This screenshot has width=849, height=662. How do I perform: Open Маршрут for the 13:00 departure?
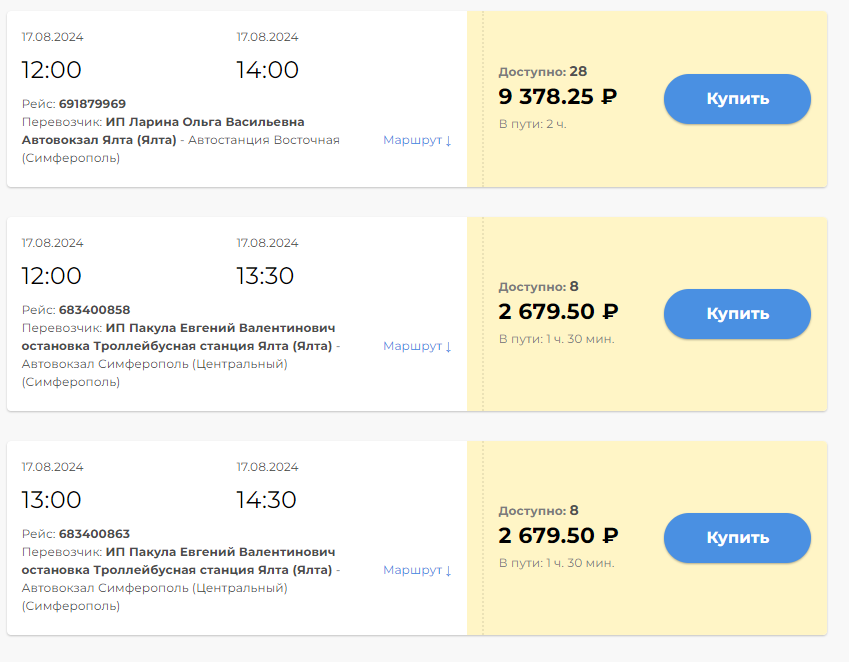point(417,571)
